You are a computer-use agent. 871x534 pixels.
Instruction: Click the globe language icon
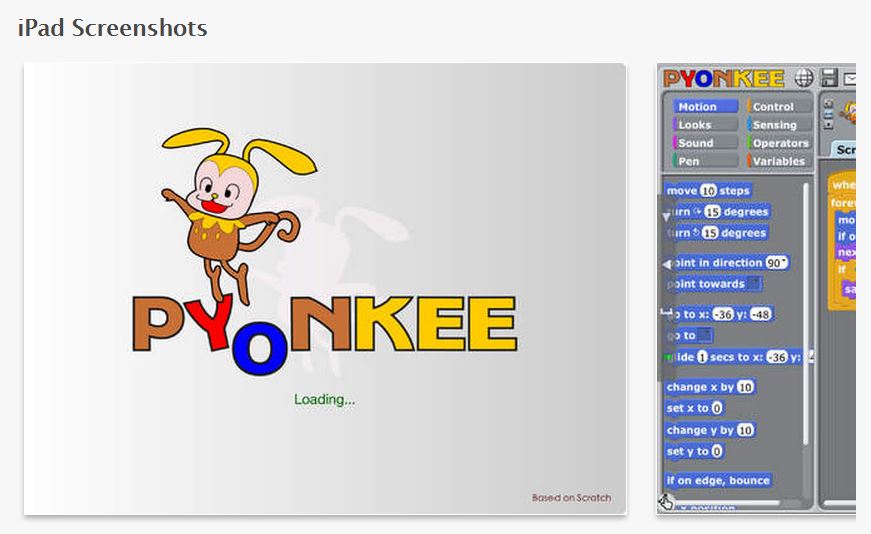pos(804,78)
